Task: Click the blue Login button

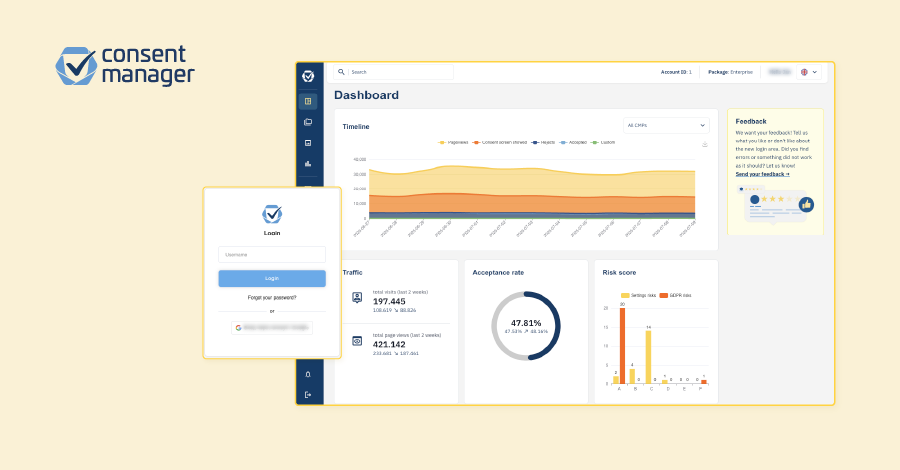Action: pos(272,278)
